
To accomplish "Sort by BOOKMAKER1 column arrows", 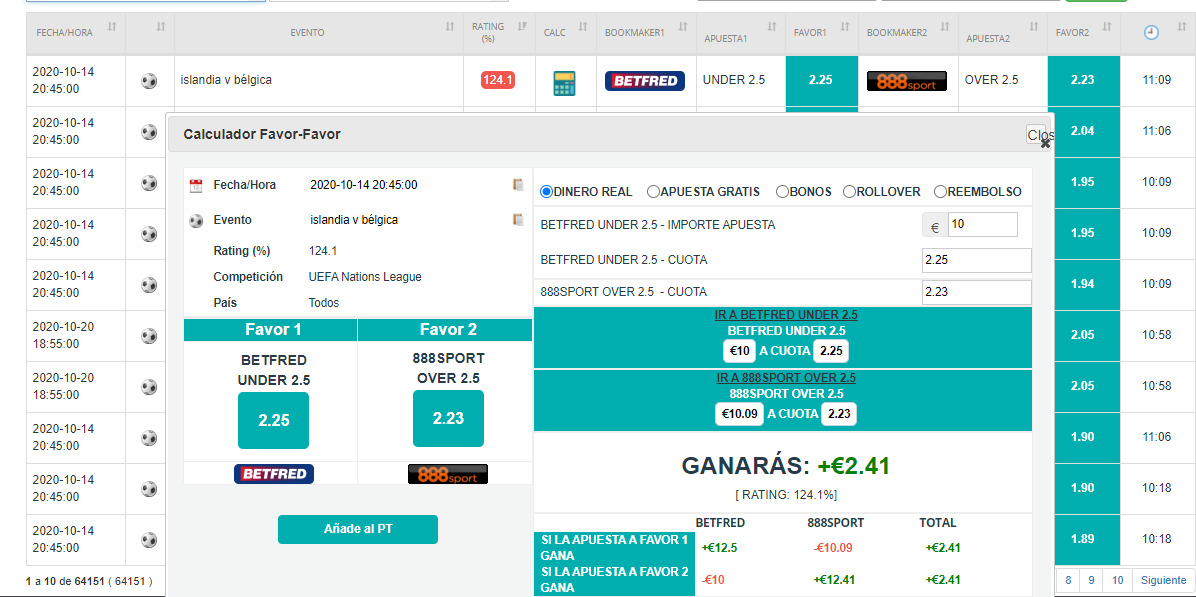I will click(682, 27).
